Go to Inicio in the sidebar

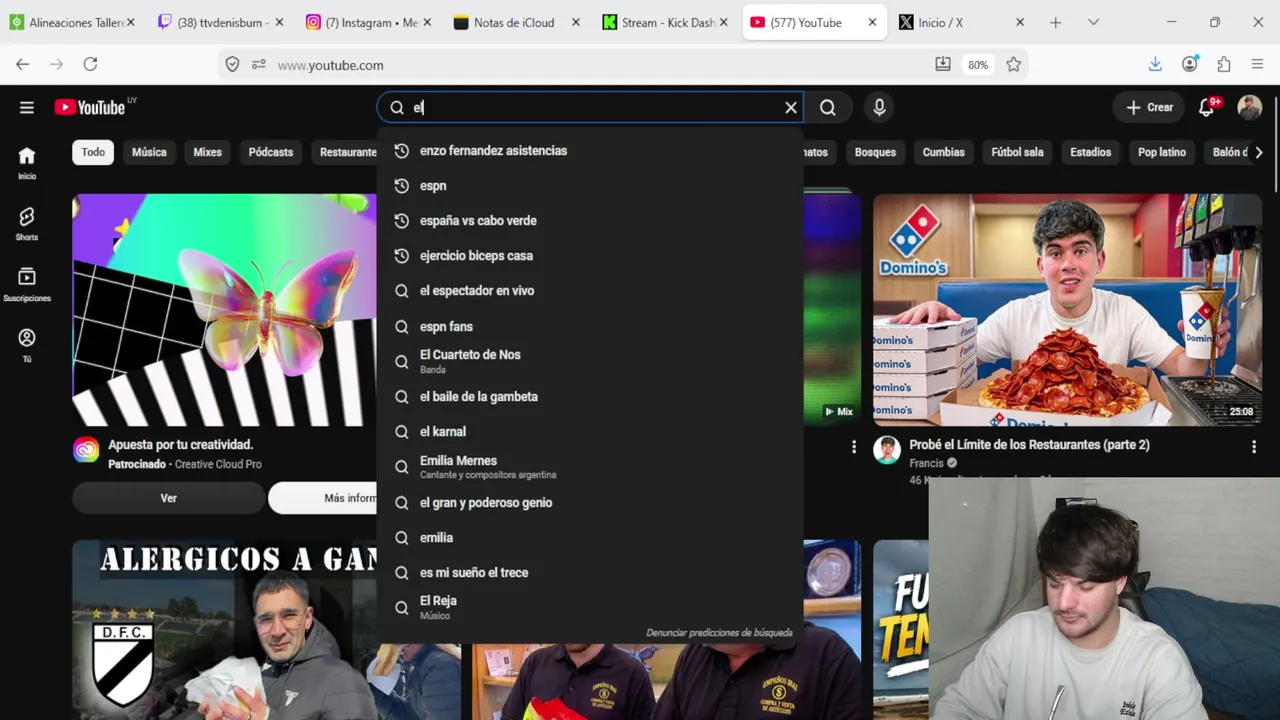tap(27, 163)
